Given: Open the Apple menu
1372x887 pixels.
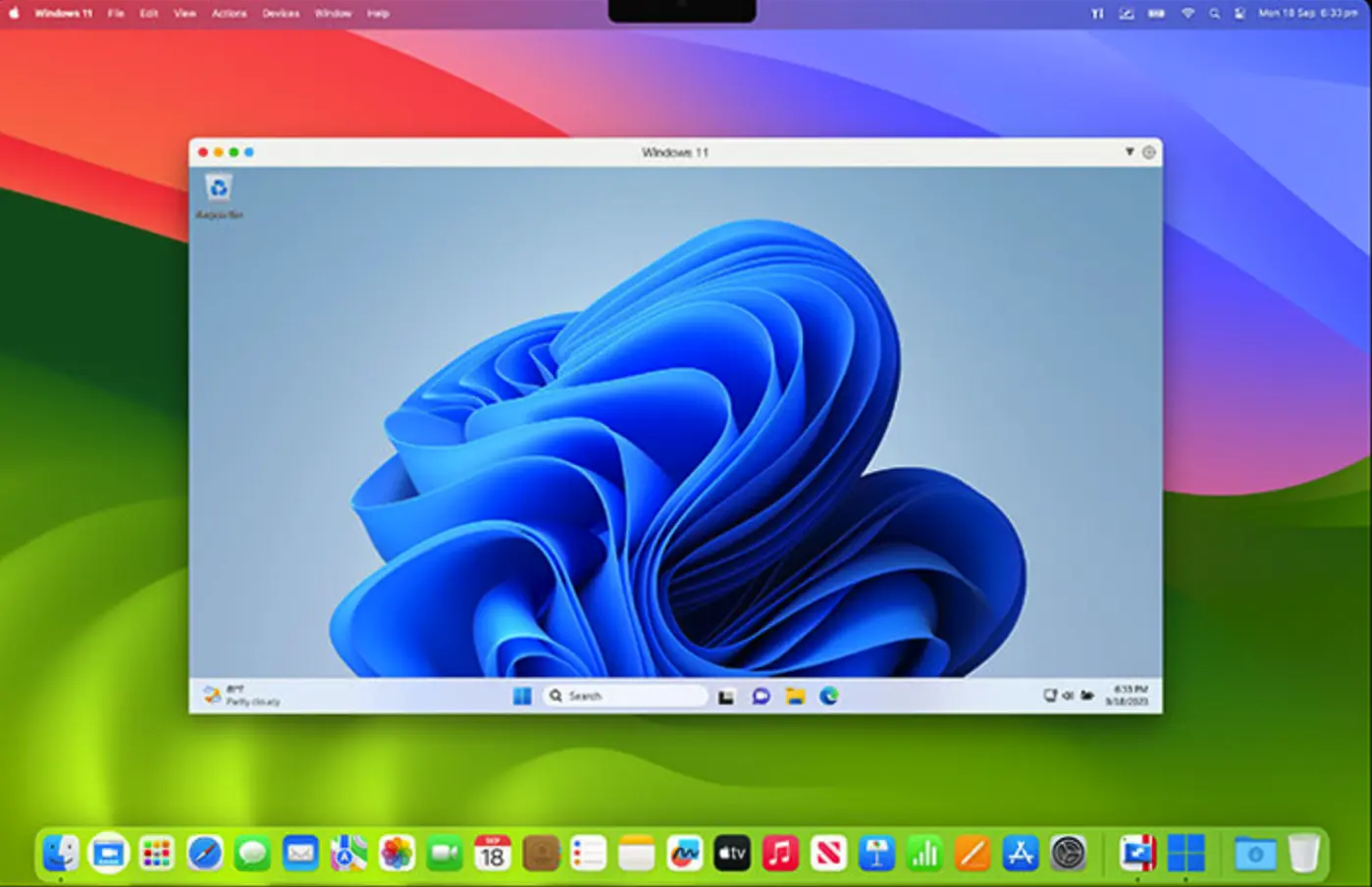Looking at the screenshot, I should point(14,14).
